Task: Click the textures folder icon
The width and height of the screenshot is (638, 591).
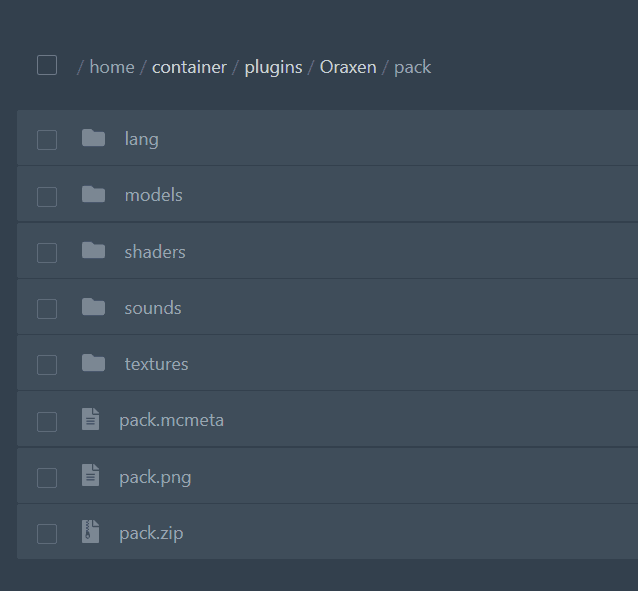Action: (x=93, y=363)
